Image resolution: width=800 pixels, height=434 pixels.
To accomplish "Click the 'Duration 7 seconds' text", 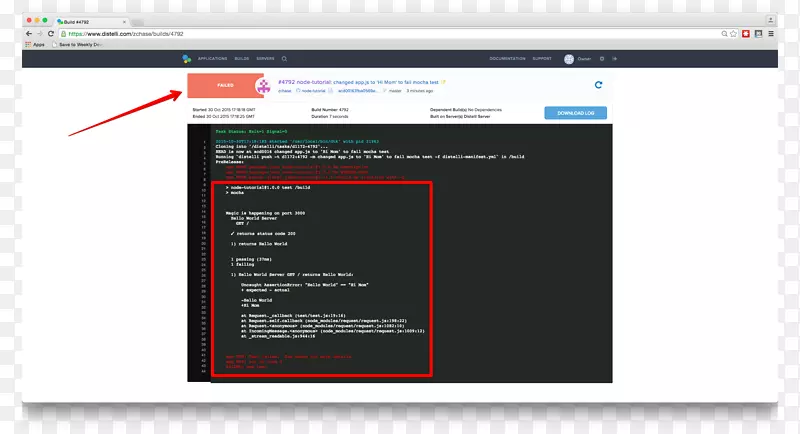I will tap(330, 116).
